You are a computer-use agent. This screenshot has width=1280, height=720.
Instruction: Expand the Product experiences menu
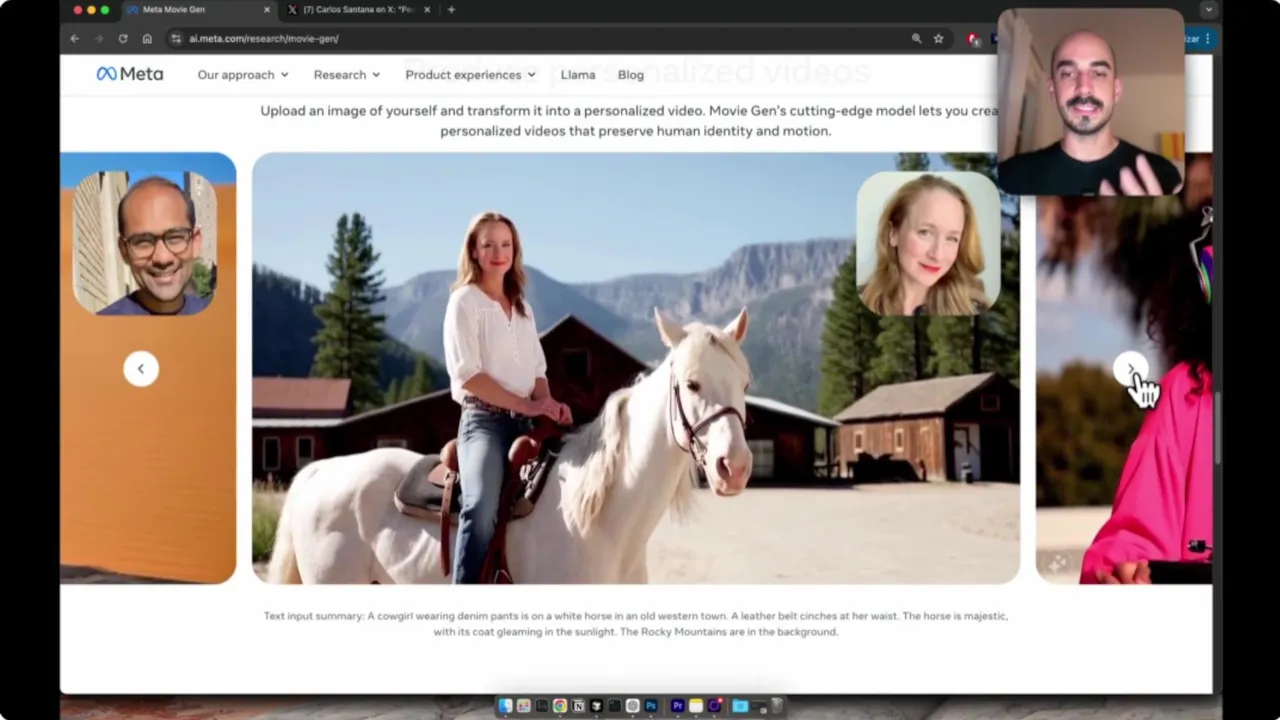click(x=470, y=74)
